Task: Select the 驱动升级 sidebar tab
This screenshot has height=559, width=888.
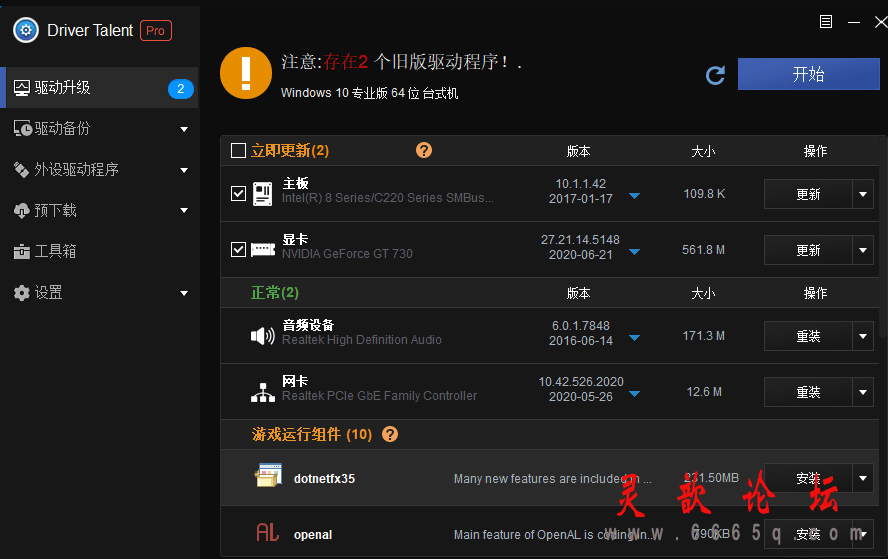Action: tap(100, 88)
